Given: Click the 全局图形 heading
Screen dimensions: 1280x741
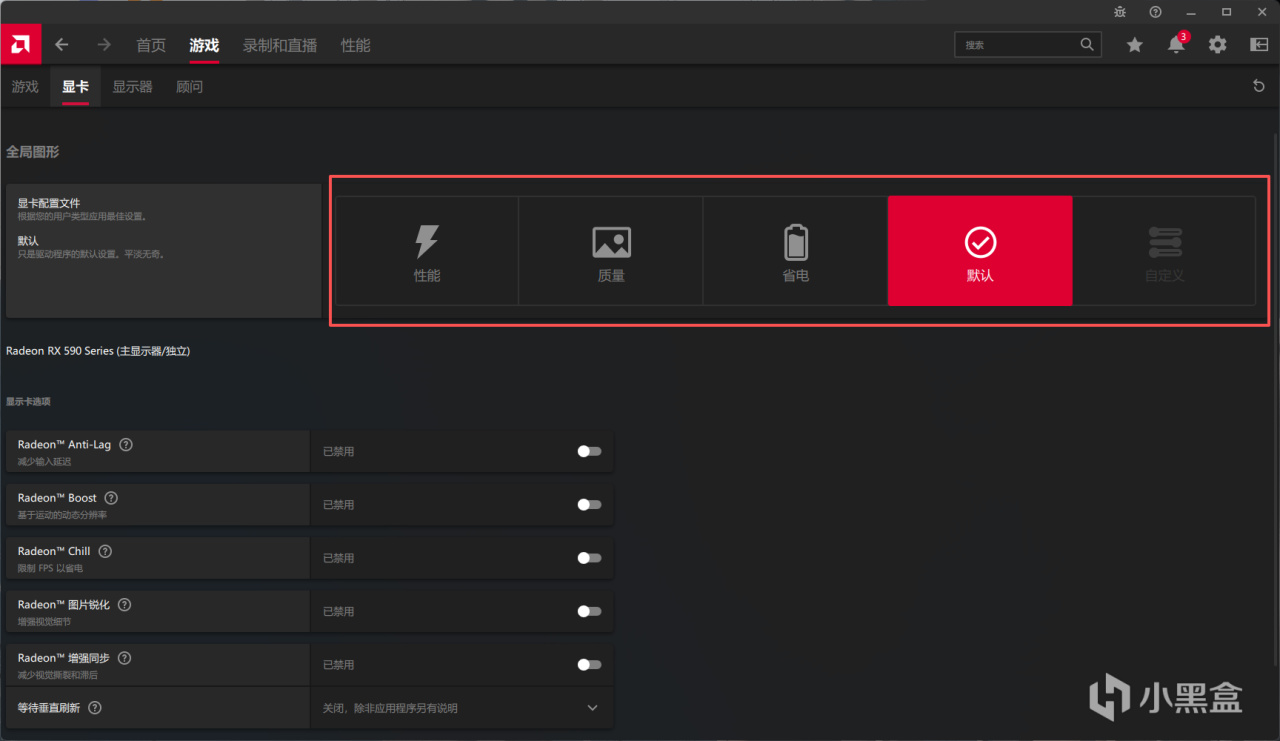Looking at the screenshot, I should [33, 152].
